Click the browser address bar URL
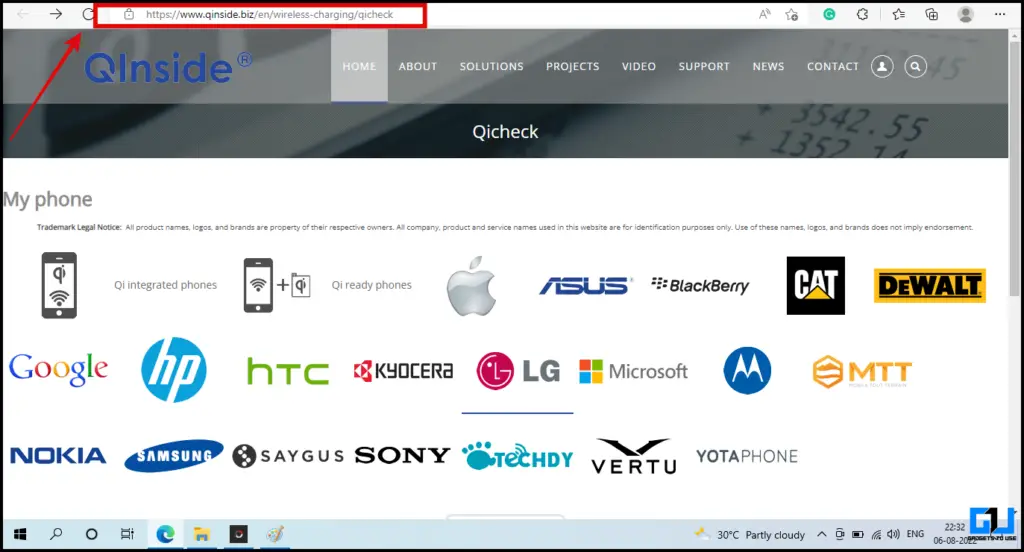Screen dimensions: 1024x552 [x=270, y=15]
